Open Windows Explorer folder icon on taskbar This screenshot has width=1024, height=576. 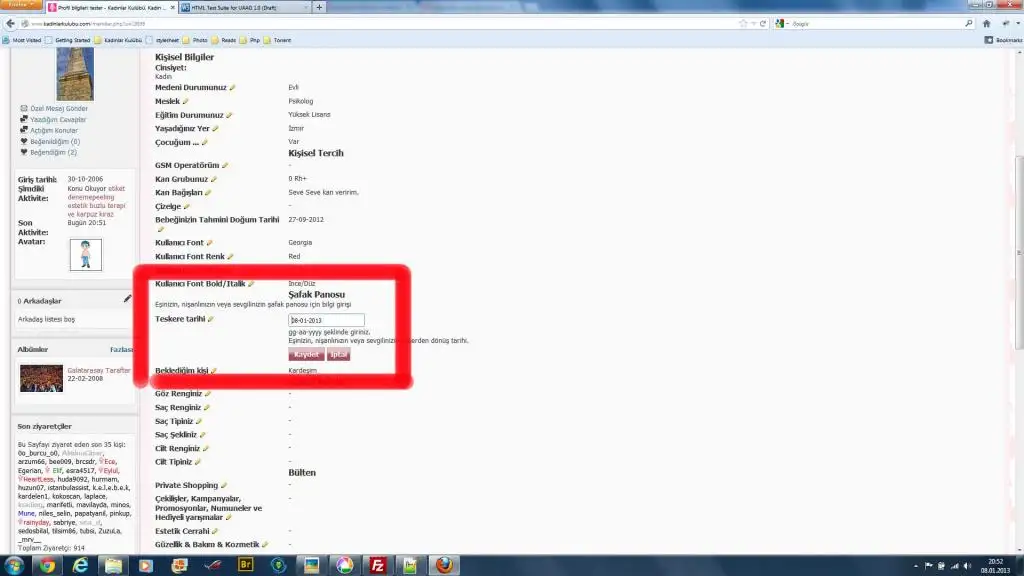(x=113, y=565)
